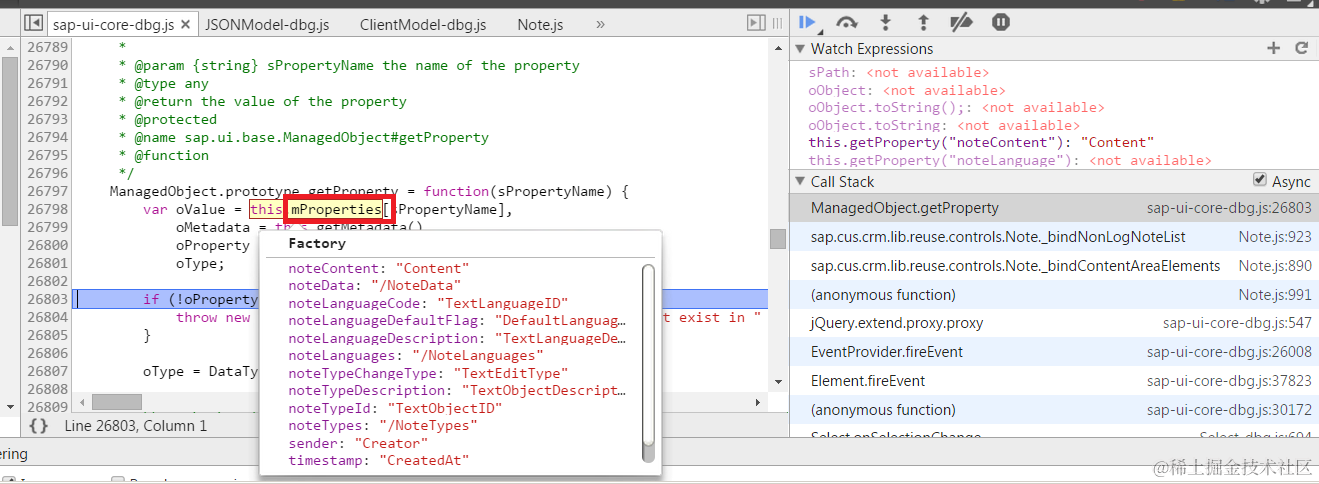The height and width of the screenshot is (484, 1319).
Task: Select EventProvider.fireEvent stack frame
Action: pos(1054,352)
